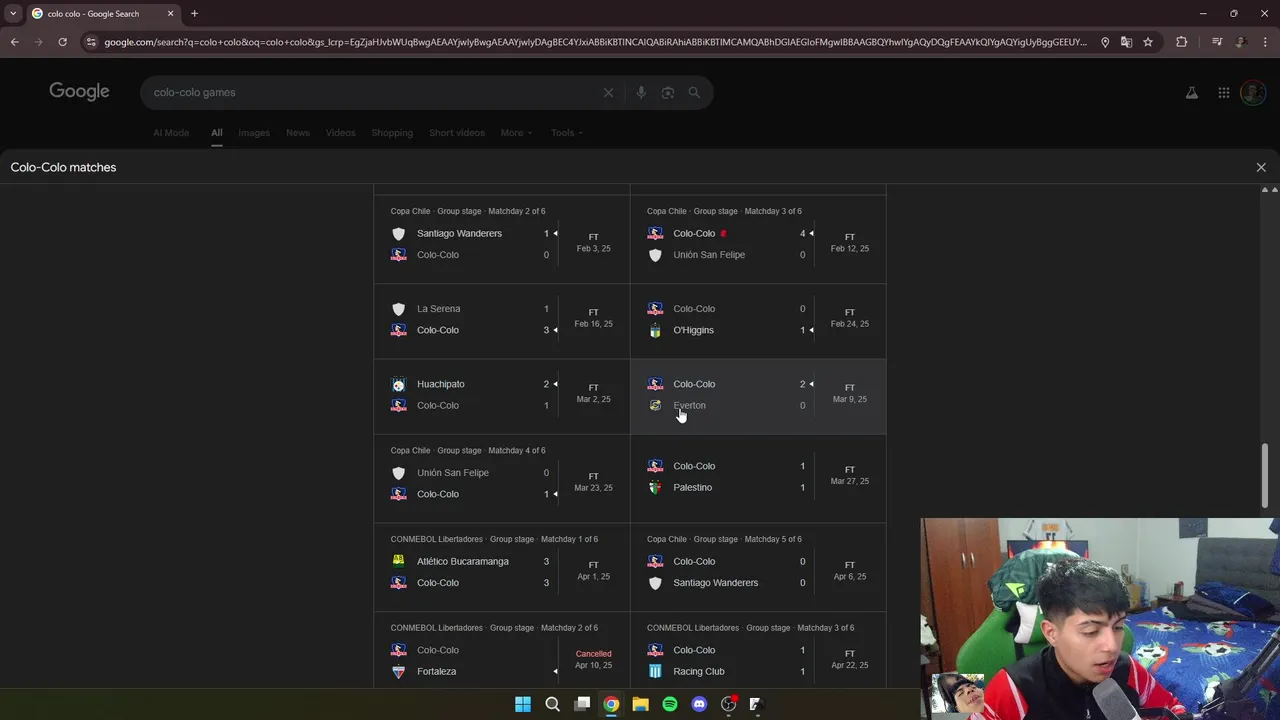Switch to Shopping tab
This screenshot has height=720, width=1280.
tap(392, 133)
